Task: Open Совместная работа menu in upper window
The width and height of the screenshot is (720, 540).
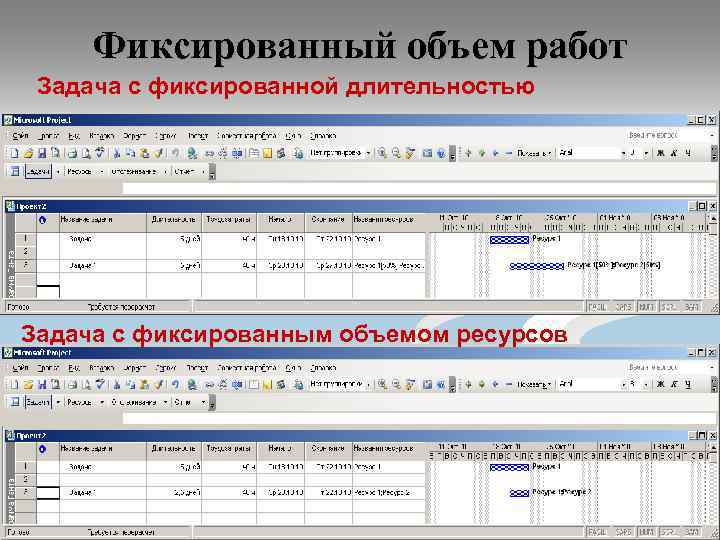Action: click(246, 136)
